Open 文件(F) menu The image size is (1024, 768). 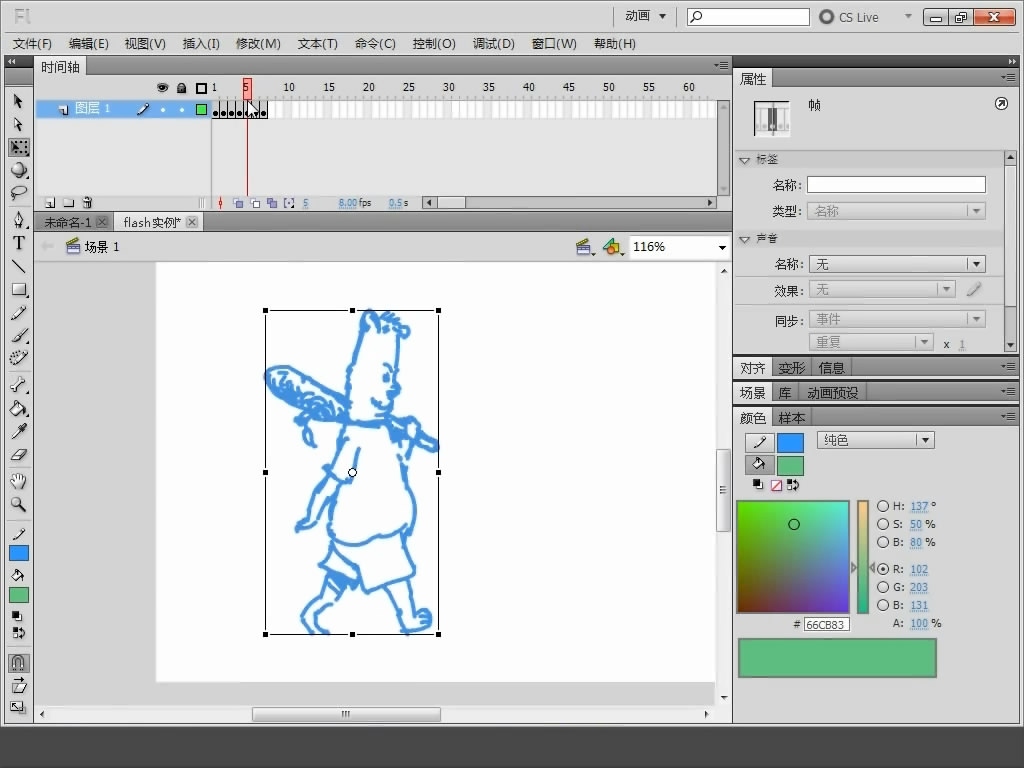click(x=32, y=44)
